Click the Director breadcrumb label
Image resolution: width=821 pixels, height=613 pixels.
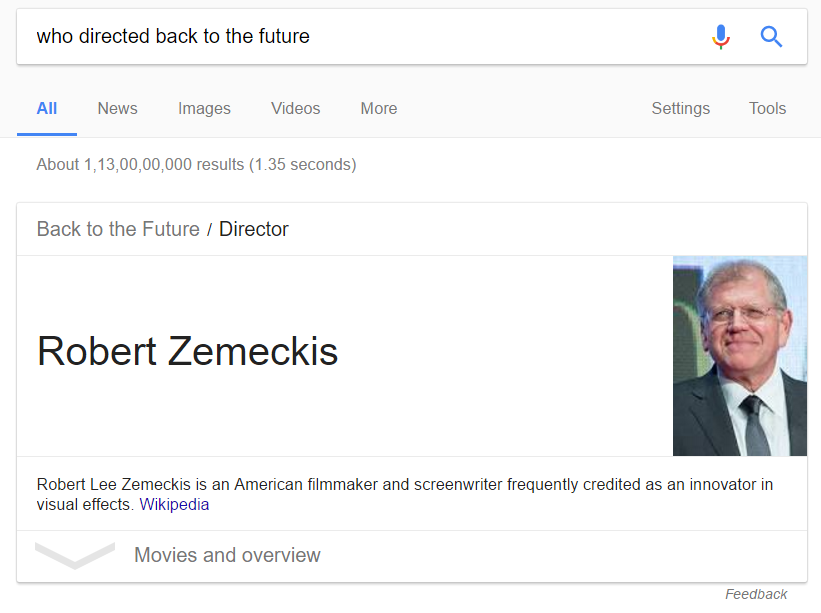[253, 229]
